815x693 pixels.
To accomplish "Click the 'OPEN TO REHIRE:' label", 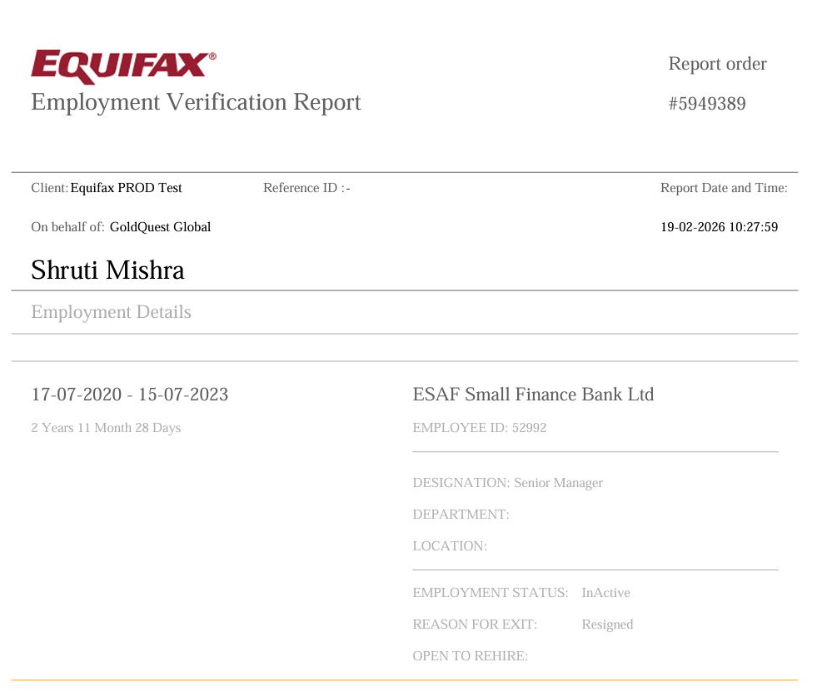I will [470, 656].
